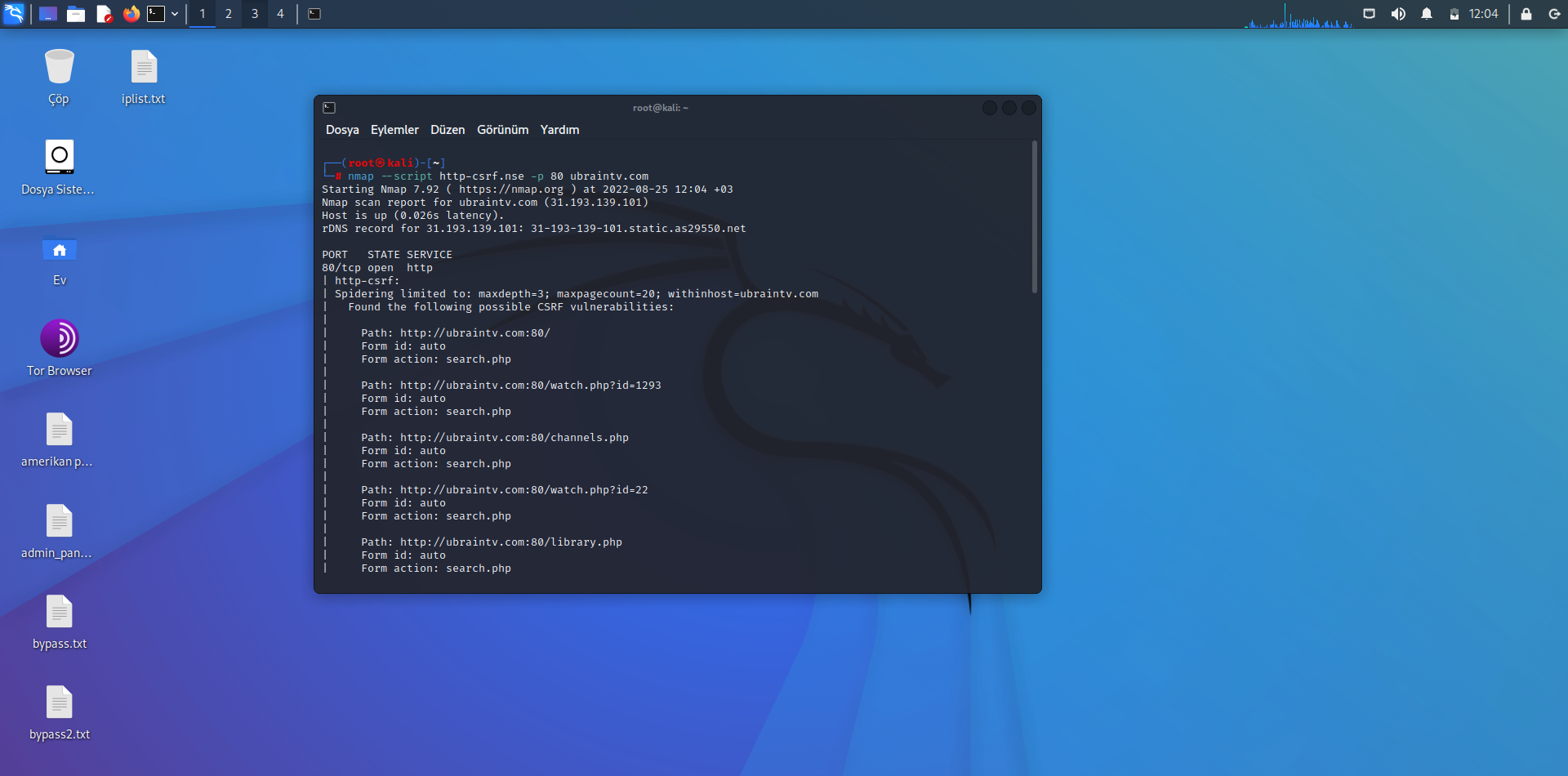The height and width of the screenshot is (776, 1568).
Task: Select the amerikan p… desktop file
Action: [x=59, y=440]
